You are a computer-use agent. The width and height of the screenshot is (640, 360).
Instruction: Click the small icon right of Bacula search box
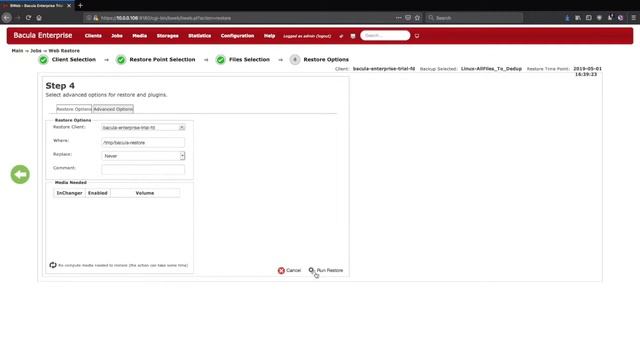[x=417, y=36]
